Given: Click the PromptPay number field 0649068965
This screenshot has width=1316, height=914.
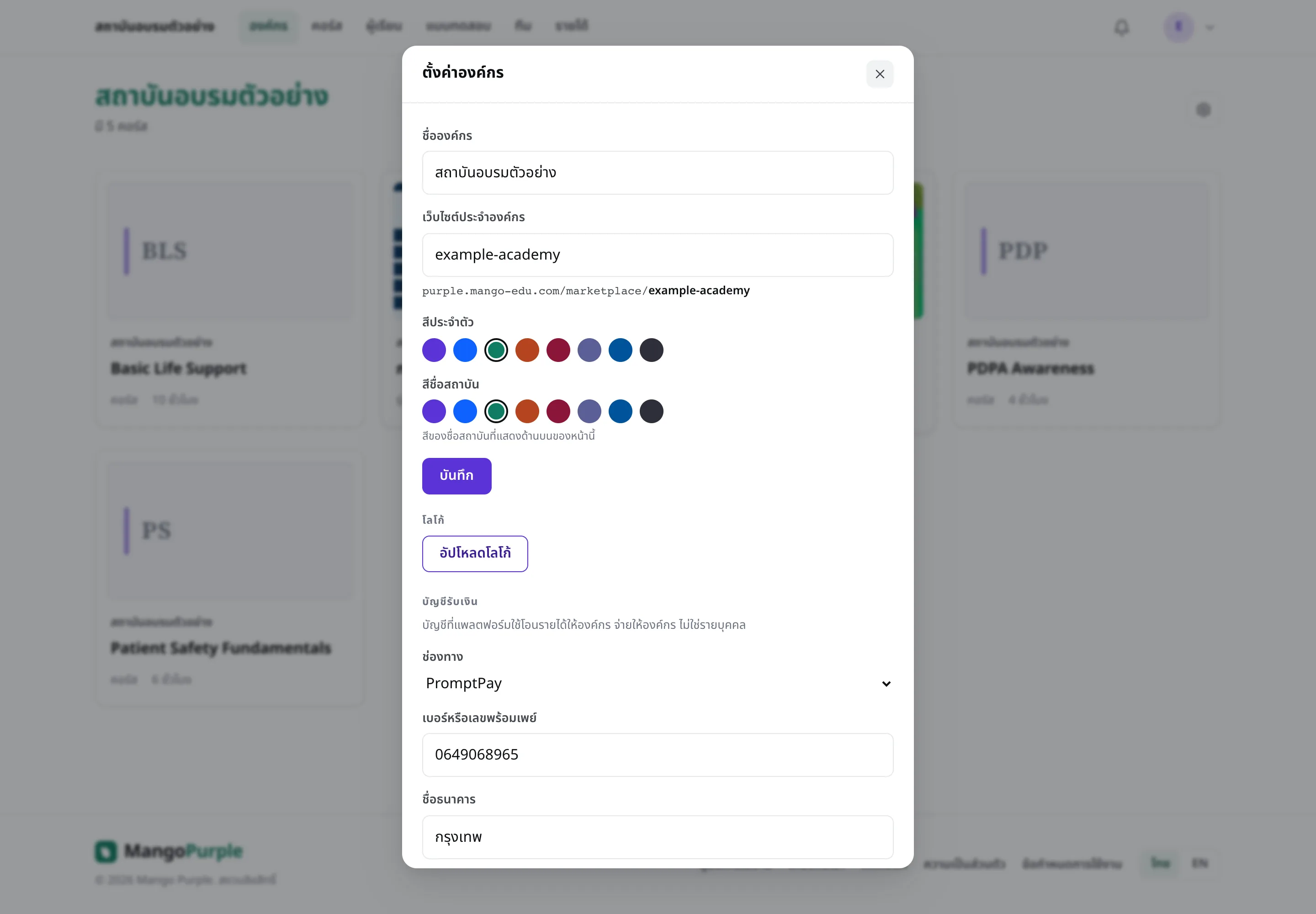Looking at the screenshot, I should (658, 755).
